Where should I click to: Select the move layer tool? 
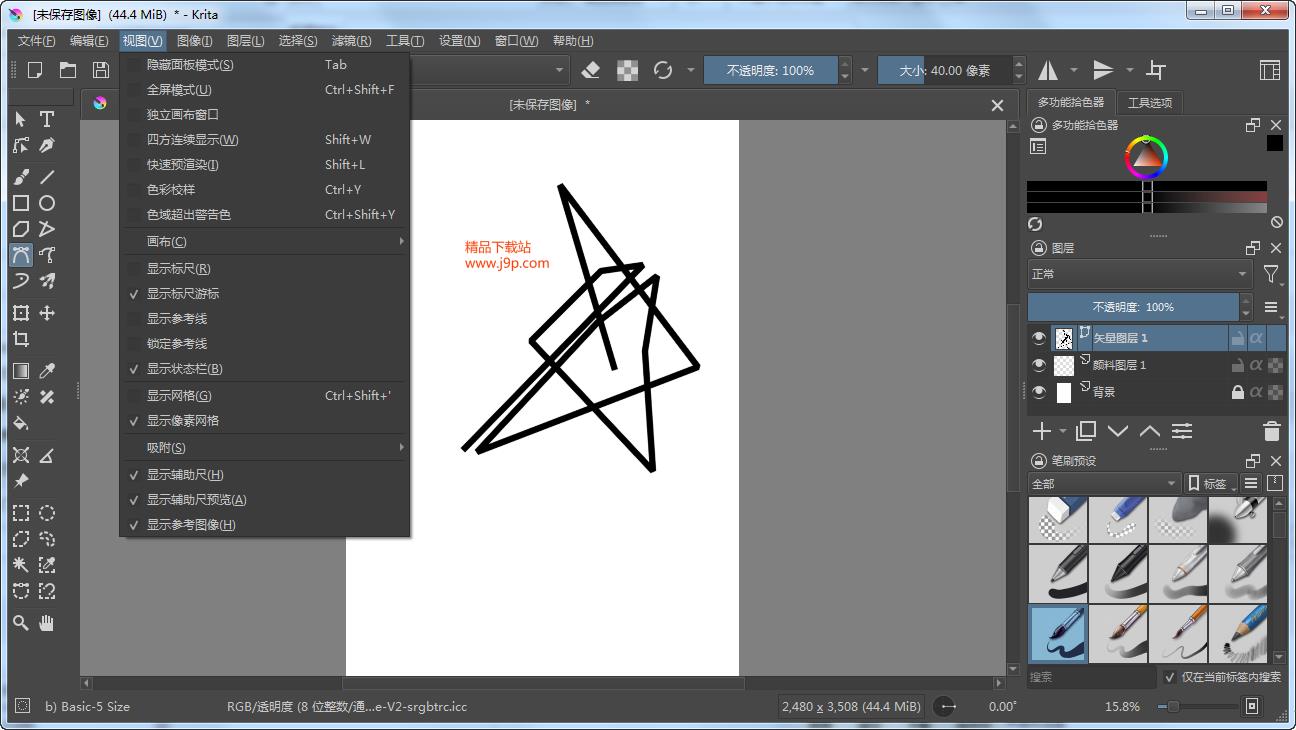(x=47, y=313)
